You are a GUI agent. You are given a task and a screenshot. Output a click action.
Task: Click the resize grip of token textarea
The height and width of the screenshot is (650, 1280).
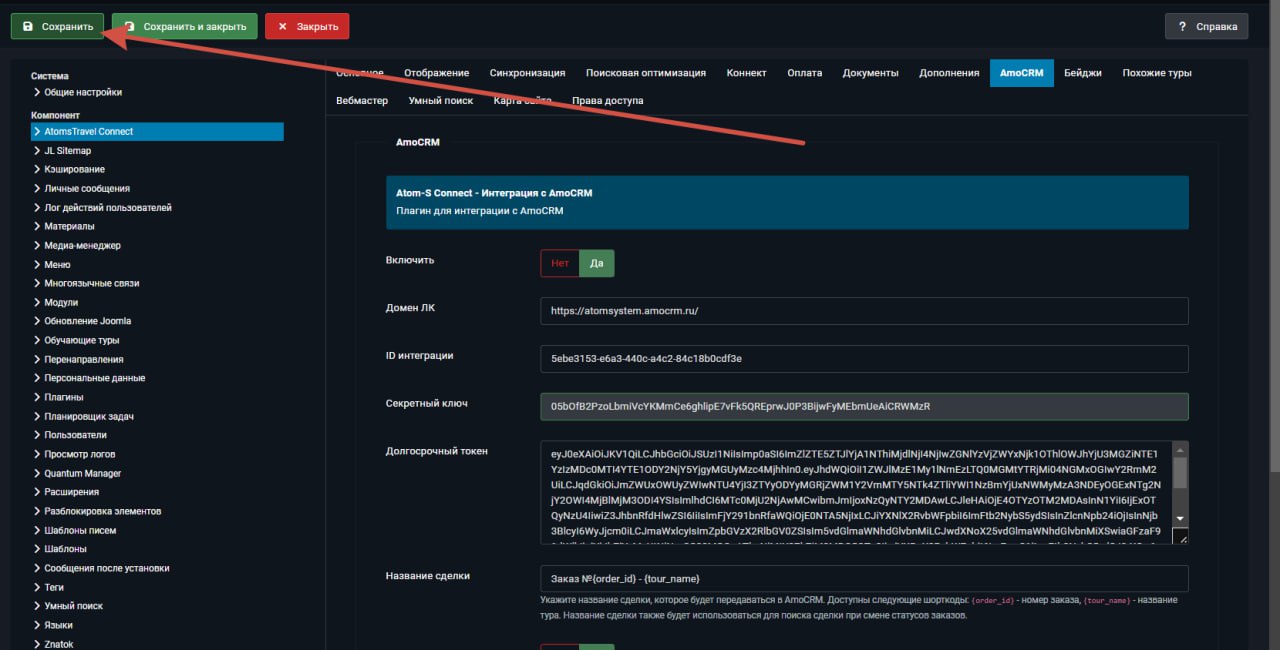pos(1180,537)
